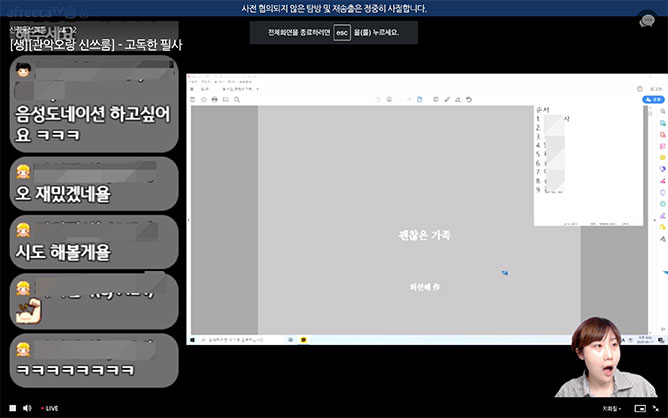This screenshot has width=668, height=418.
Task: Add a comment note icon
Action: pyautogui.click(x=436, y=99)
